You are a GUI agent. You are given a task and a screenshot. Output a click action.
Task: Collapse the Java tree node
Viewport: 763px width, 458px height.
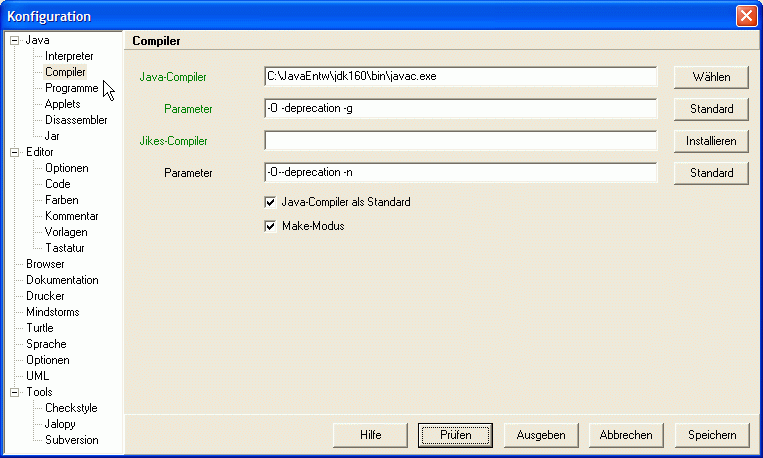pos(15,40)
